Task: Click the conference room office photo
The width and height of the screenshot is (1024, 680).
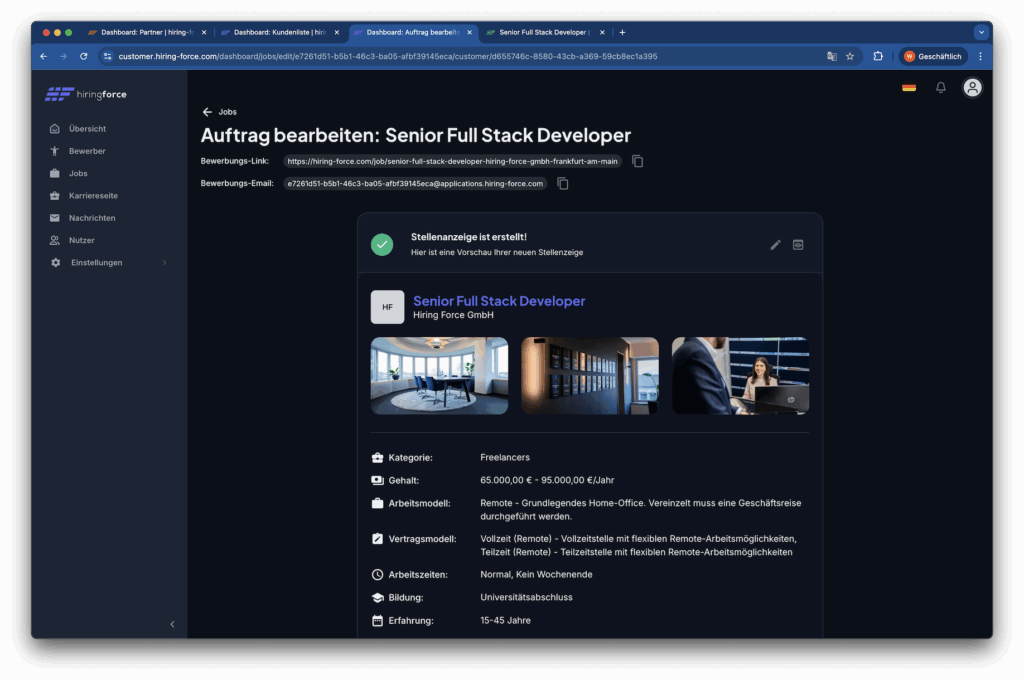Action: click(x=439, y=376)
